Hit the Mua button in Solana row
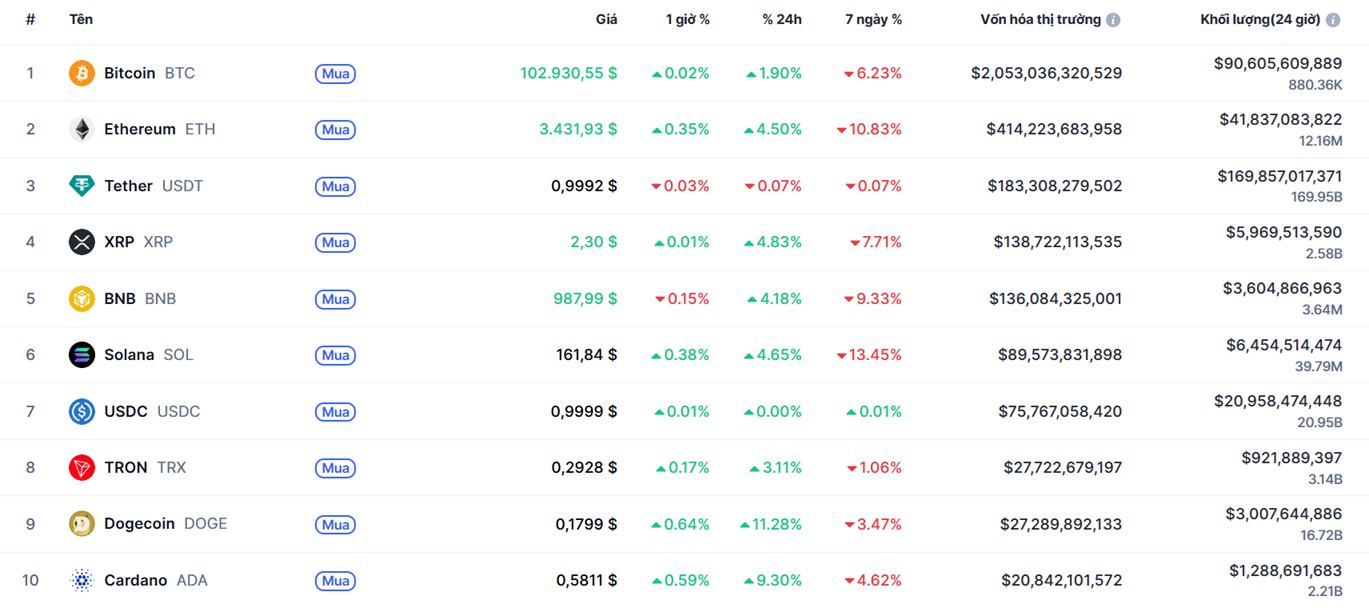This screenshot has height=608, width=1369. tap(335, 355)
